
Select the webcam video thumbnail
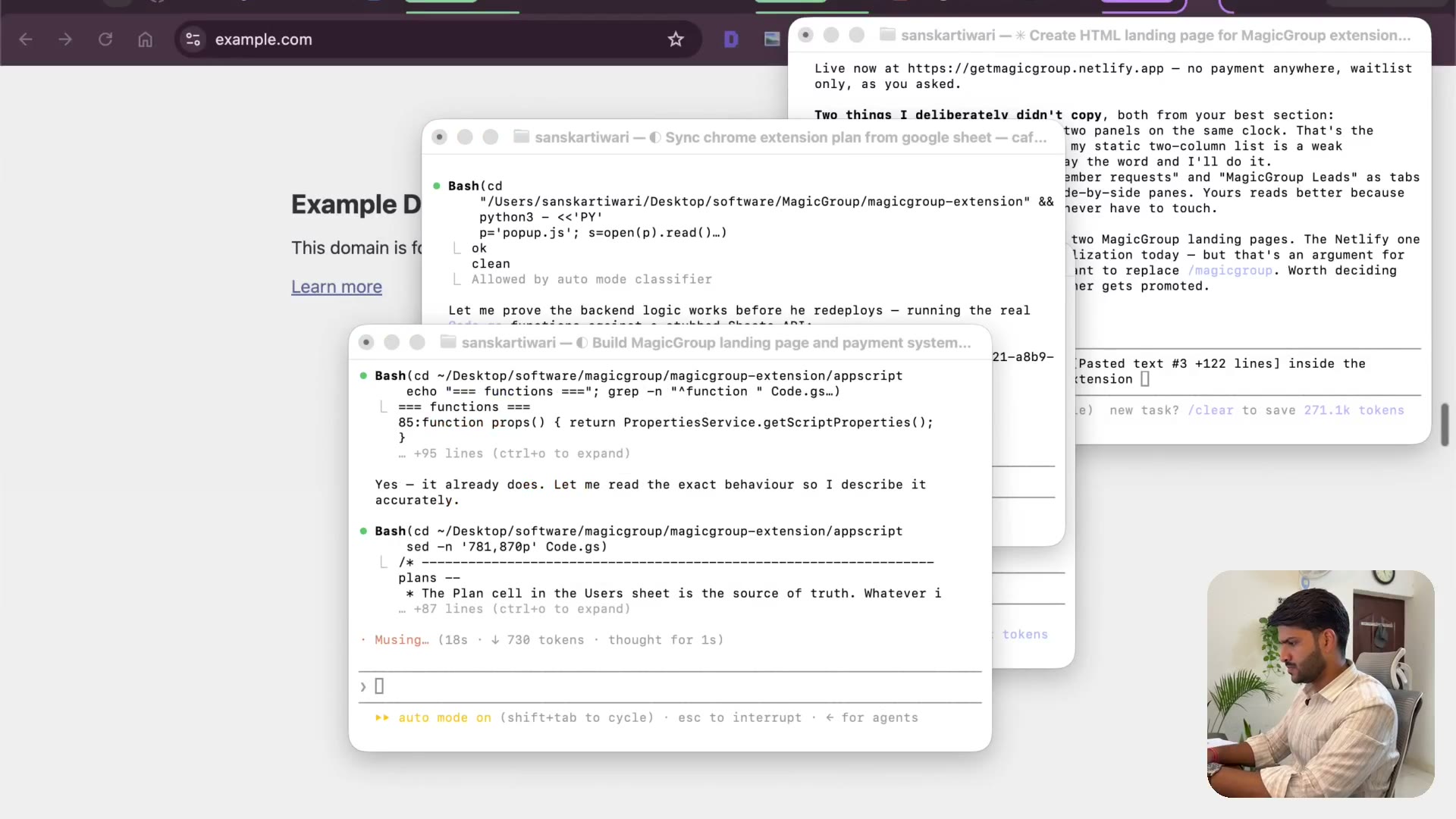(x=1320, y=683)
